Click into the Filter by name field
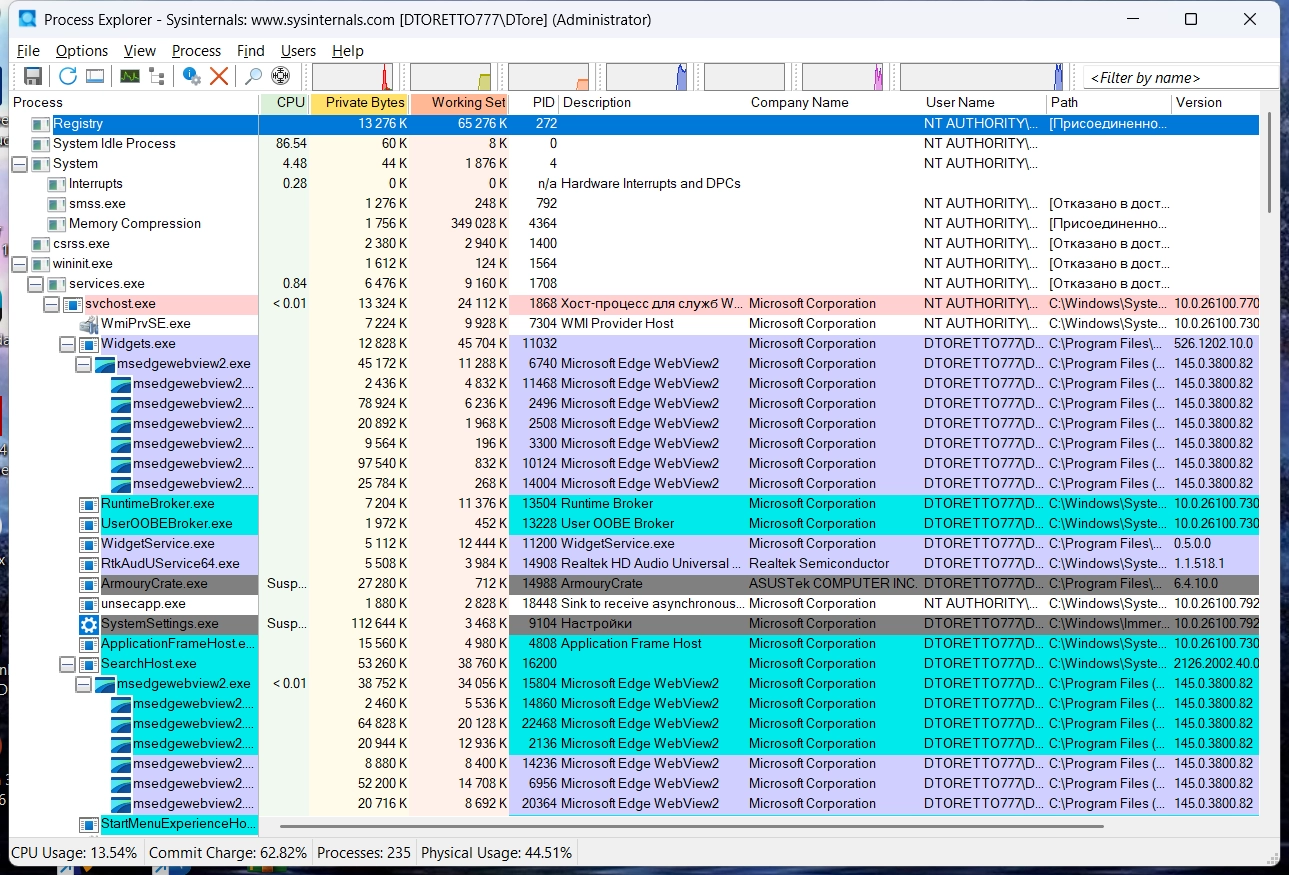 tap(1180, 77)
